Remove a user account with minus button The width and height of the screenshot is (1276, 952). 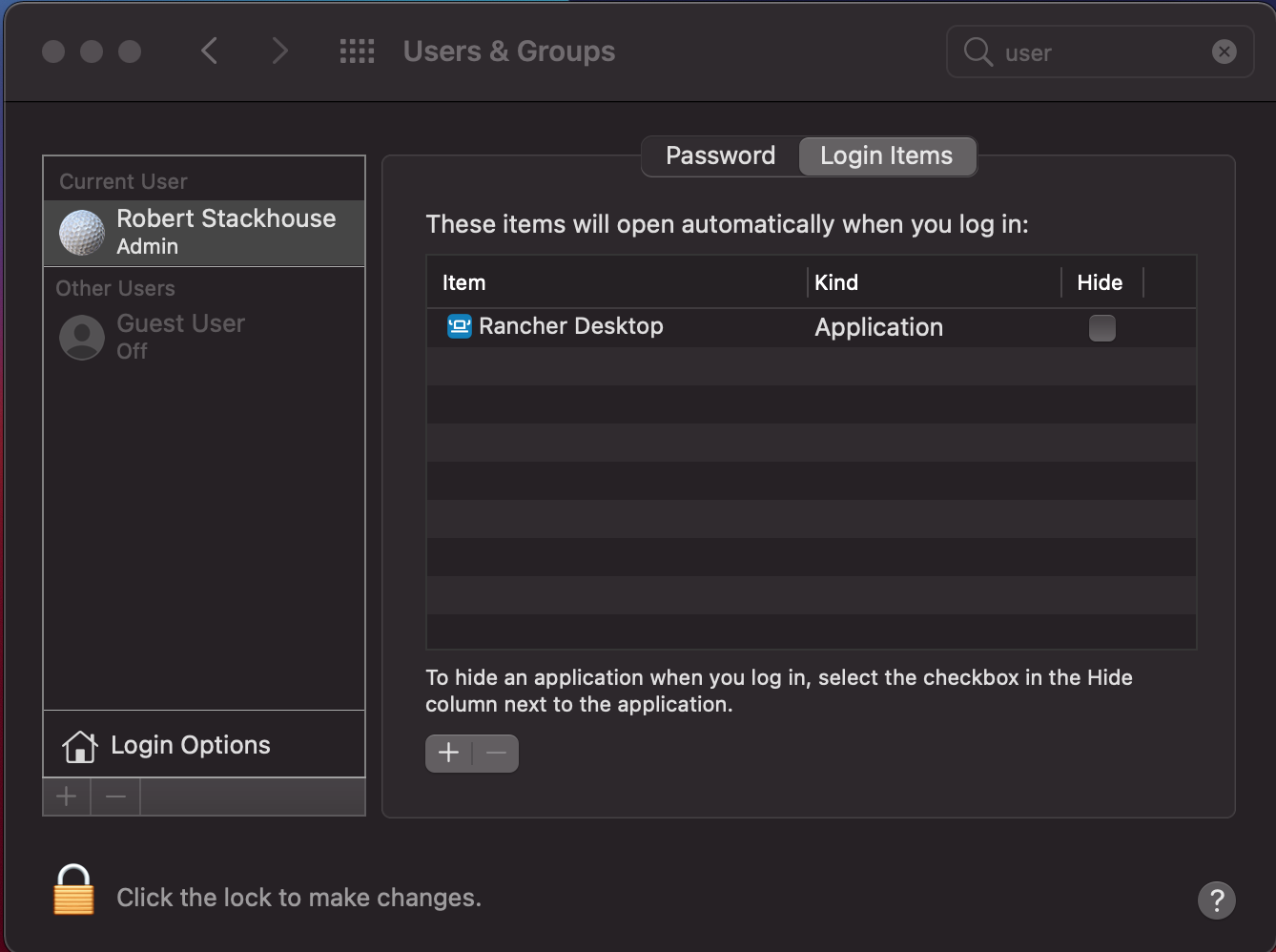[114, 797]
